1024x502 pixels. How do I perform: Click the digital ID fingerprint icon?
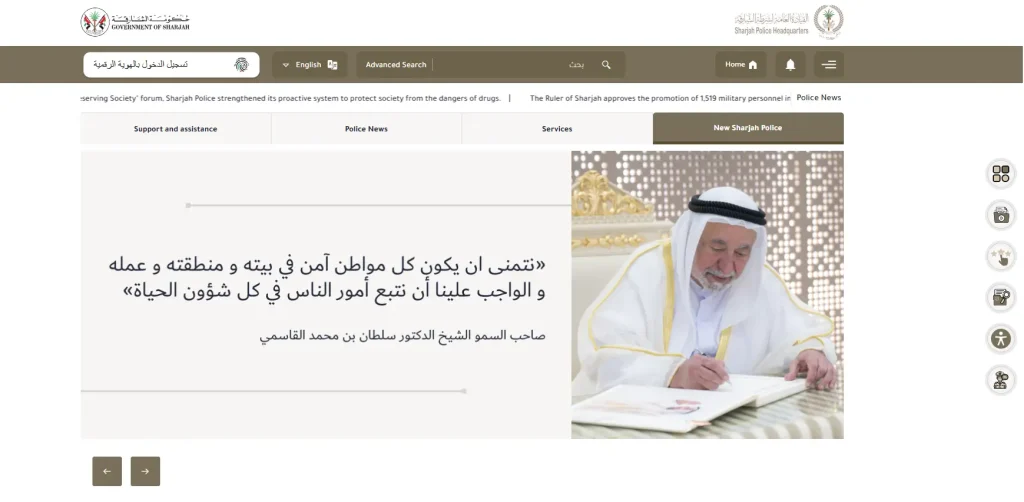coord(242,65)
